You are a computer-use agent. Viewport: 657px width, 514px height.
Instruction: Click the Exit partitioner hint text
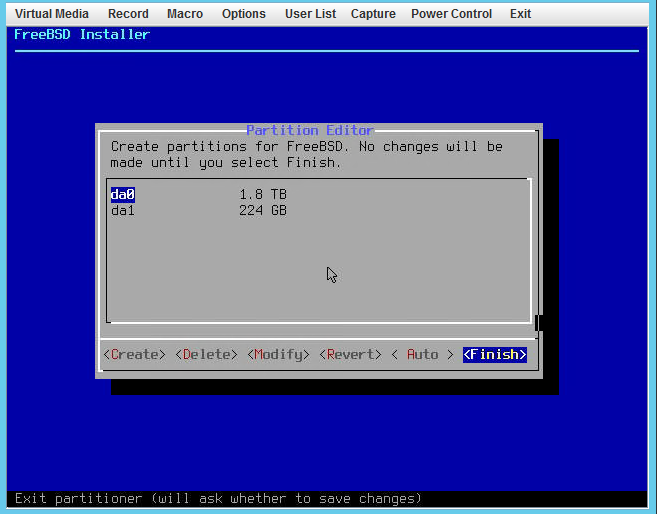tap(218, 499)
